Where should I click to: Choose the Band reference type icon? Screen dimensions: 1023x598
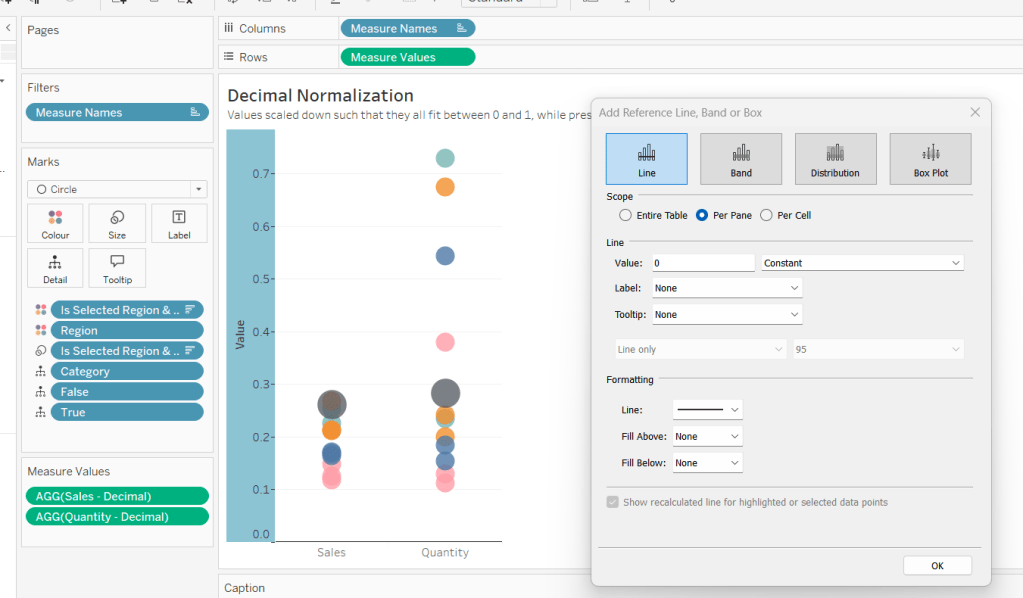740,158
